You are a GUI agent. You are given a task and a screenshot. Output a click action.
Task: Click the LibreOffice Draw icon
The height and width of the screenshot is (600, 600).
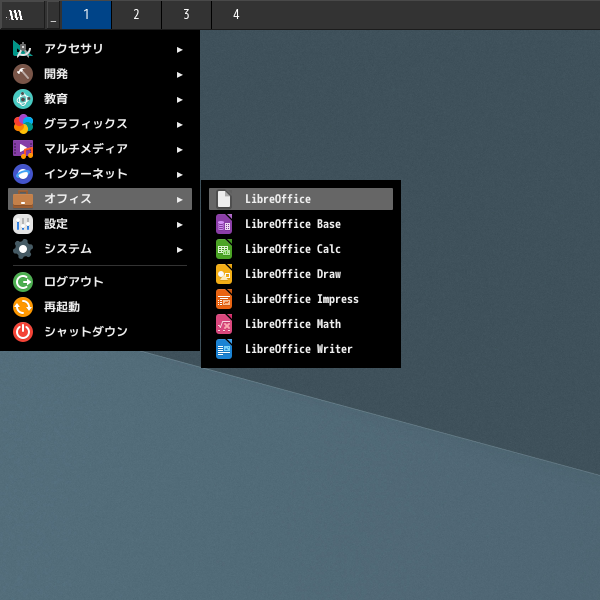click(x=224, y=274)
